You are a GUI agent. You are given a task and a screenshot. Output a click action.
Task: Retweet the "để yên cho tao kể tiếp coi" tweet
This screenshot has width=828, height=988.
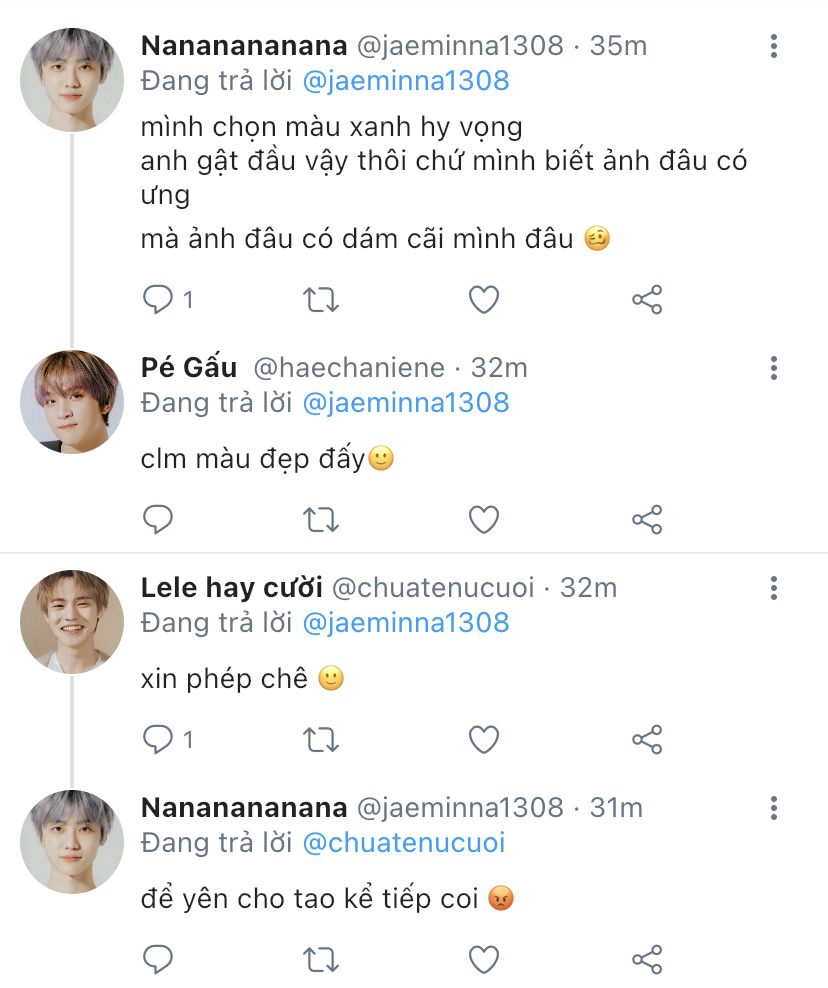pos(321,959)
